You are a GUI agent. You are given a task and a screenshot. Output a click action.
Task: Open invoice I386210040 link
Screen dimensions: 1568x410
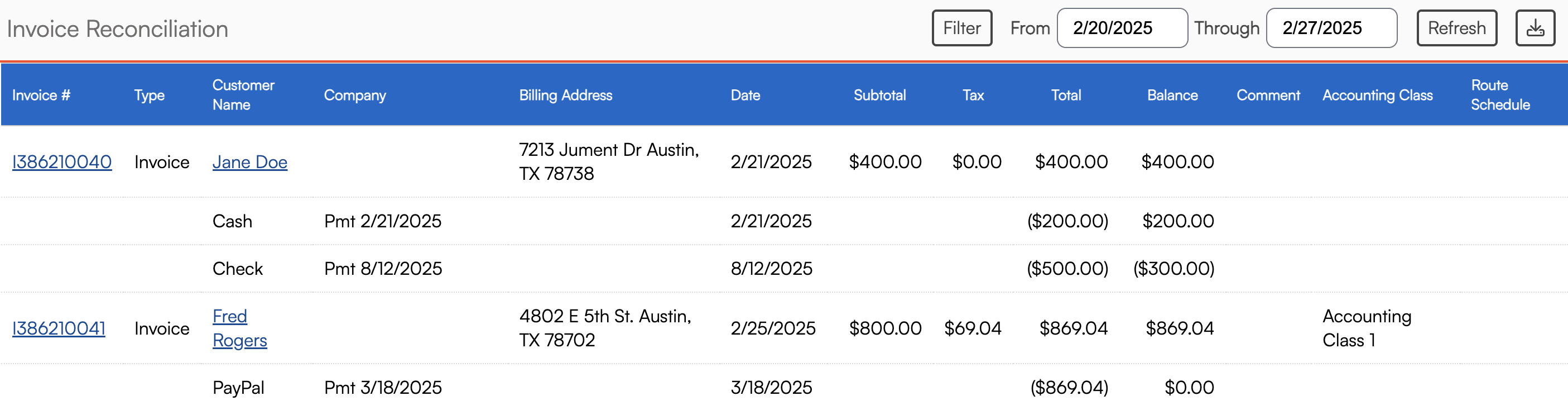tap(61, 162)
